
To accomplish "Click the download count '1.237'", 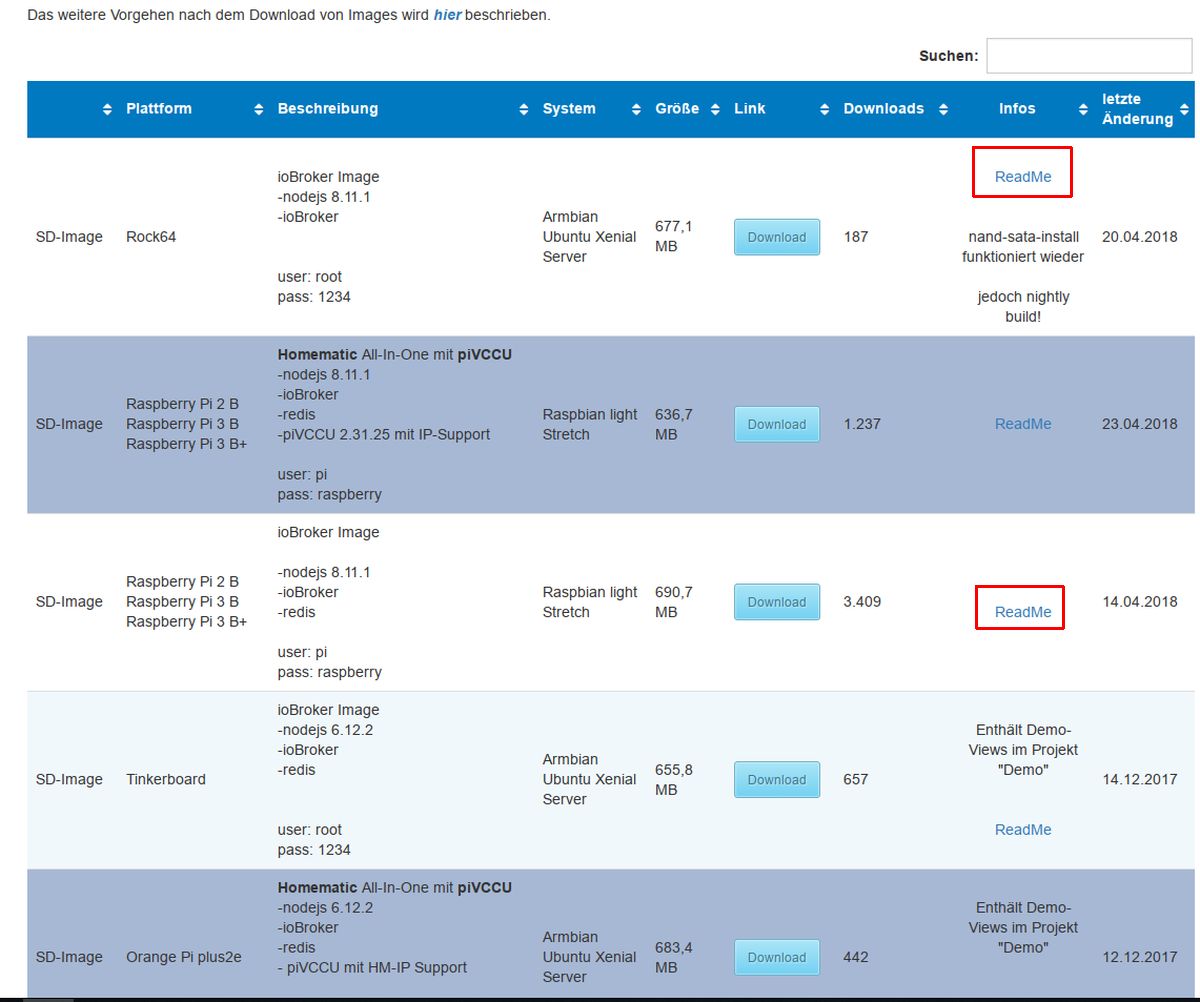I will (862, 424).
